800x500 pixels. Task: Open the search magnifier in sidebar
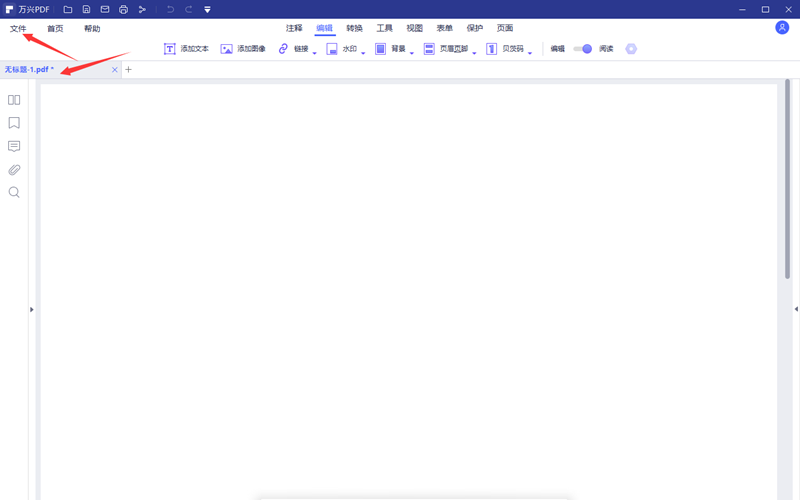pos(14,192)
